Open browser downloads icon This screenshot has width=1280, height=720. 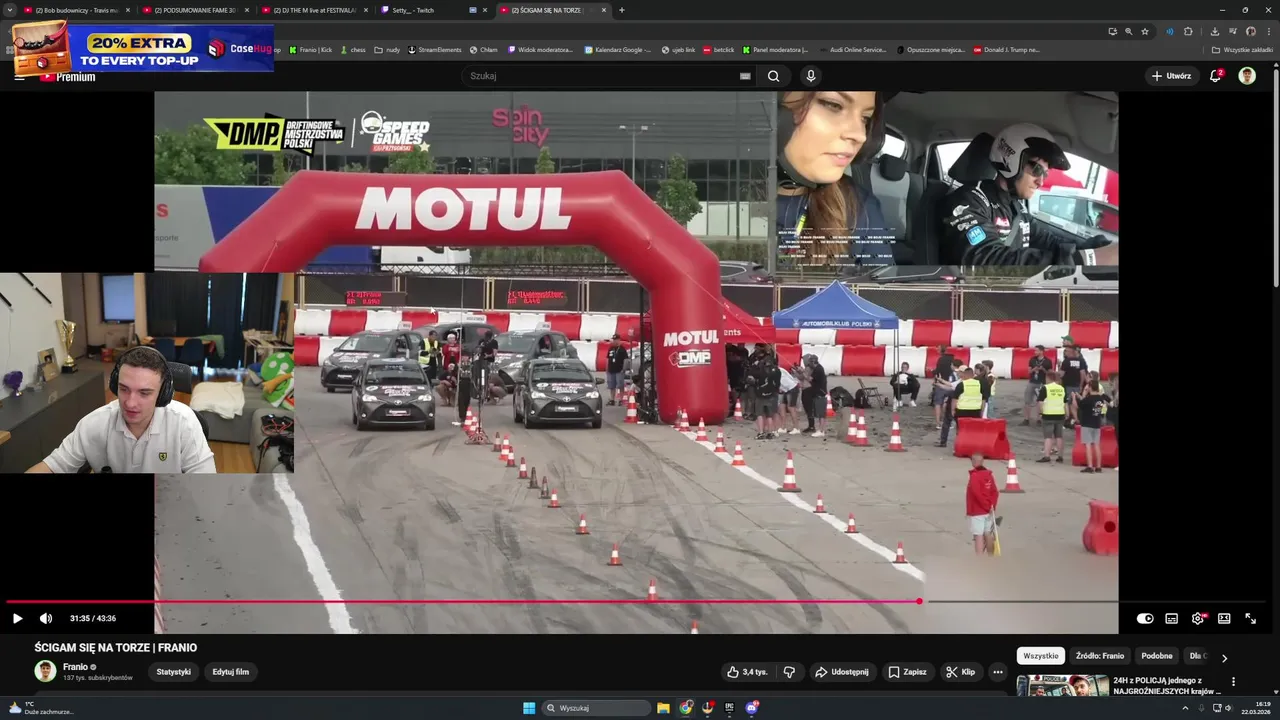tap(1215, 31)
